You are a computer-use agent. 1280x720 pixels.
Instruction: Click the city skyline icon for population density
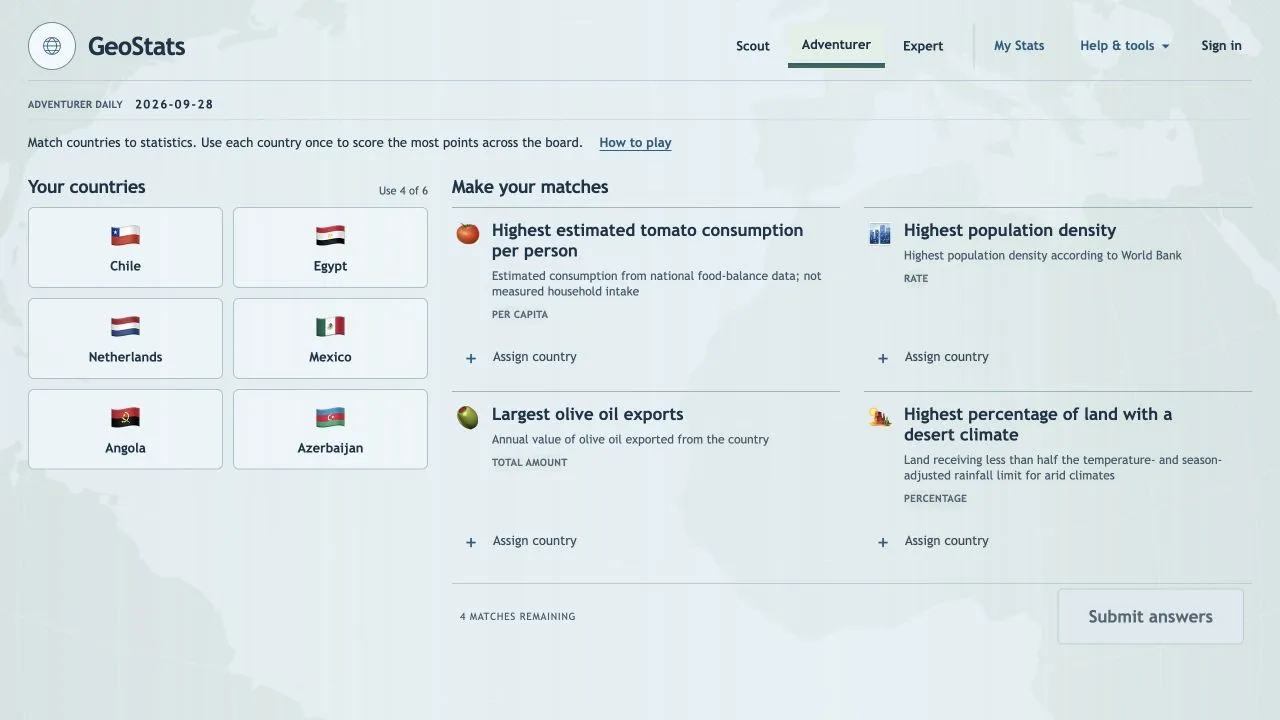coord(879,233)
